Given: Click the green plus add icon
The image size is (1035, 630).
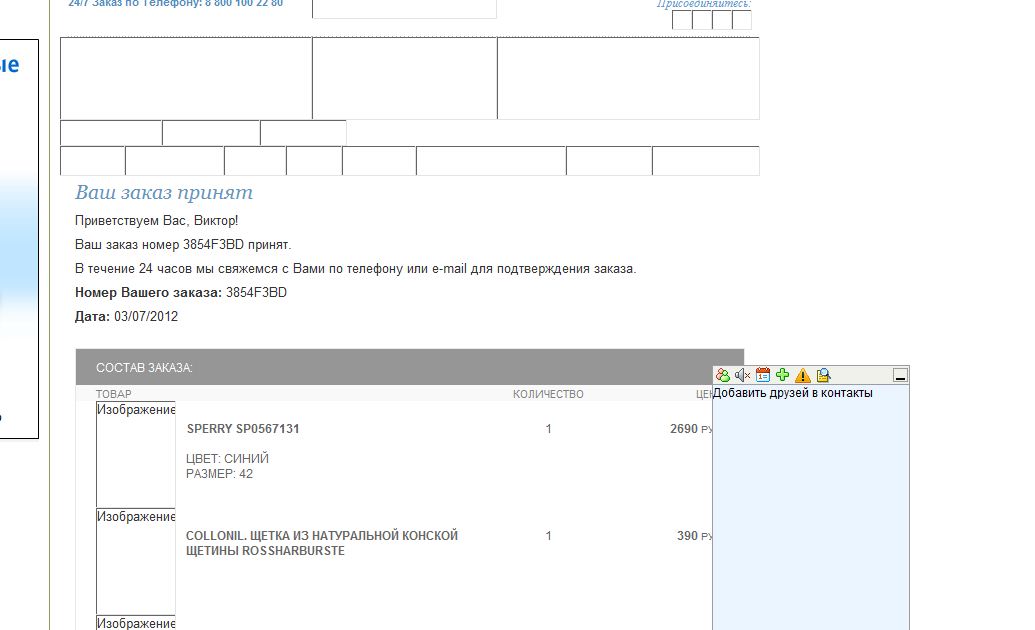Looking at the screenshot, I should point(783,375).
